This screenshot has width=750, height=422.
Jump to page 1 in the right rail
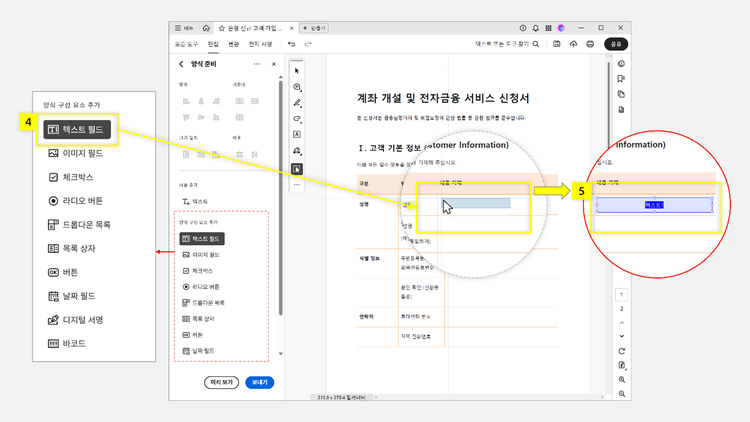(x=621, y=295)
